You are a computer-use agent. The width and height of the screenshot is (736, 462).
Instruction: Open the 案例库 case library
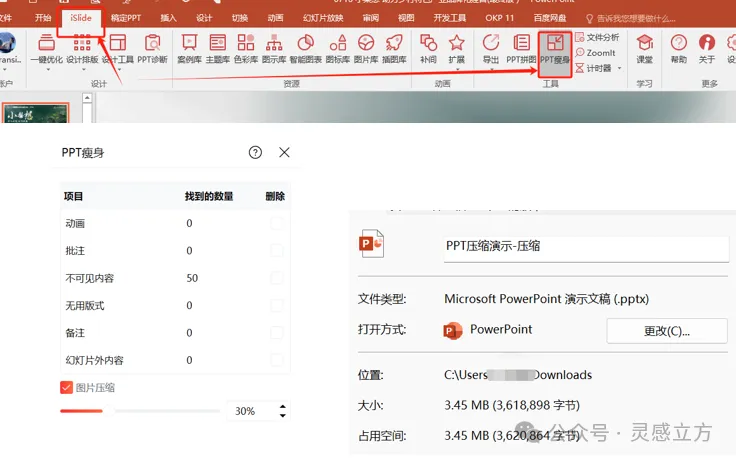coord(189,43)
